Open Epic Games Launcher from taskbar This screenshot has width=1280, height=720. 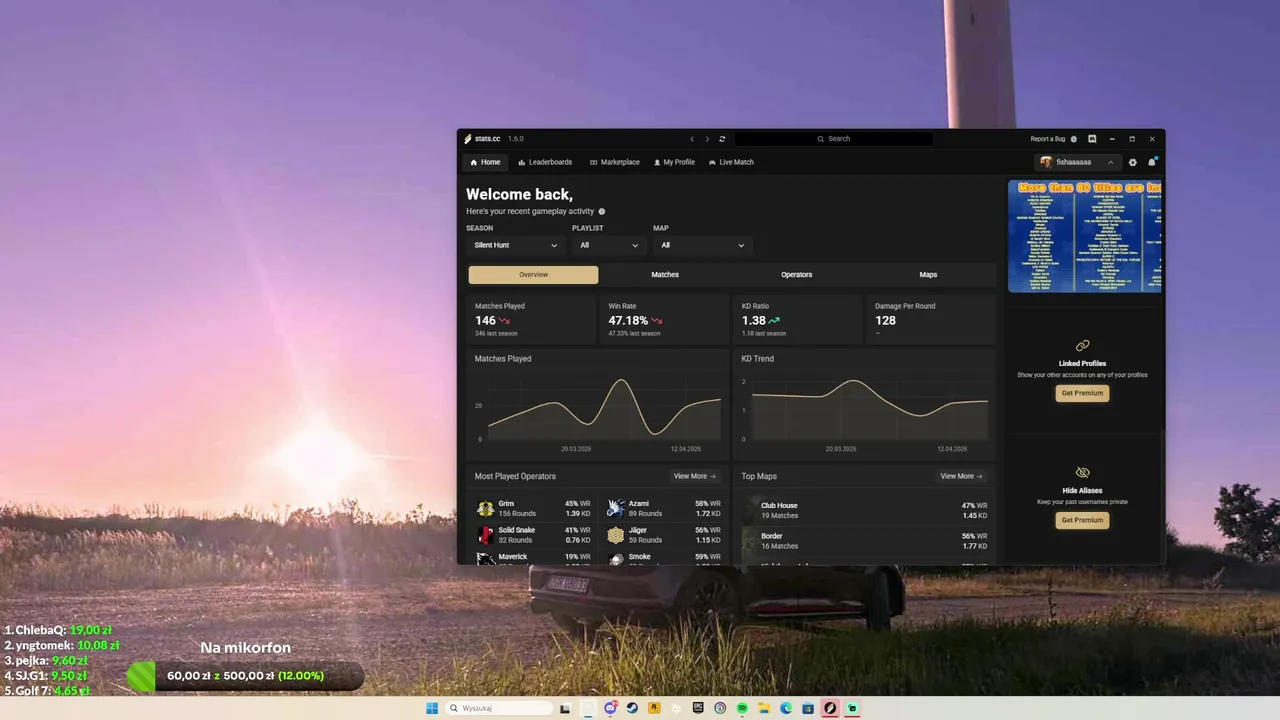pyautogui.click(x=698, y=708)
